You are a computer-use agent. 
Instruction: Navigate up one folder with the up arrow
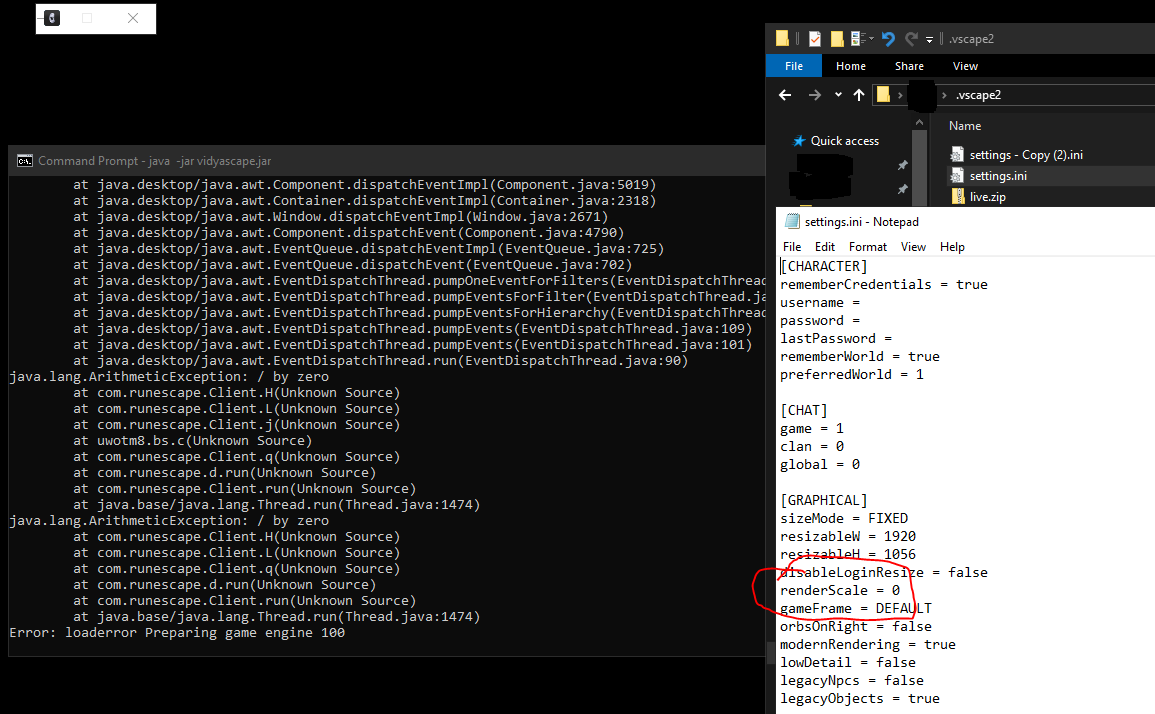[859, 95]
